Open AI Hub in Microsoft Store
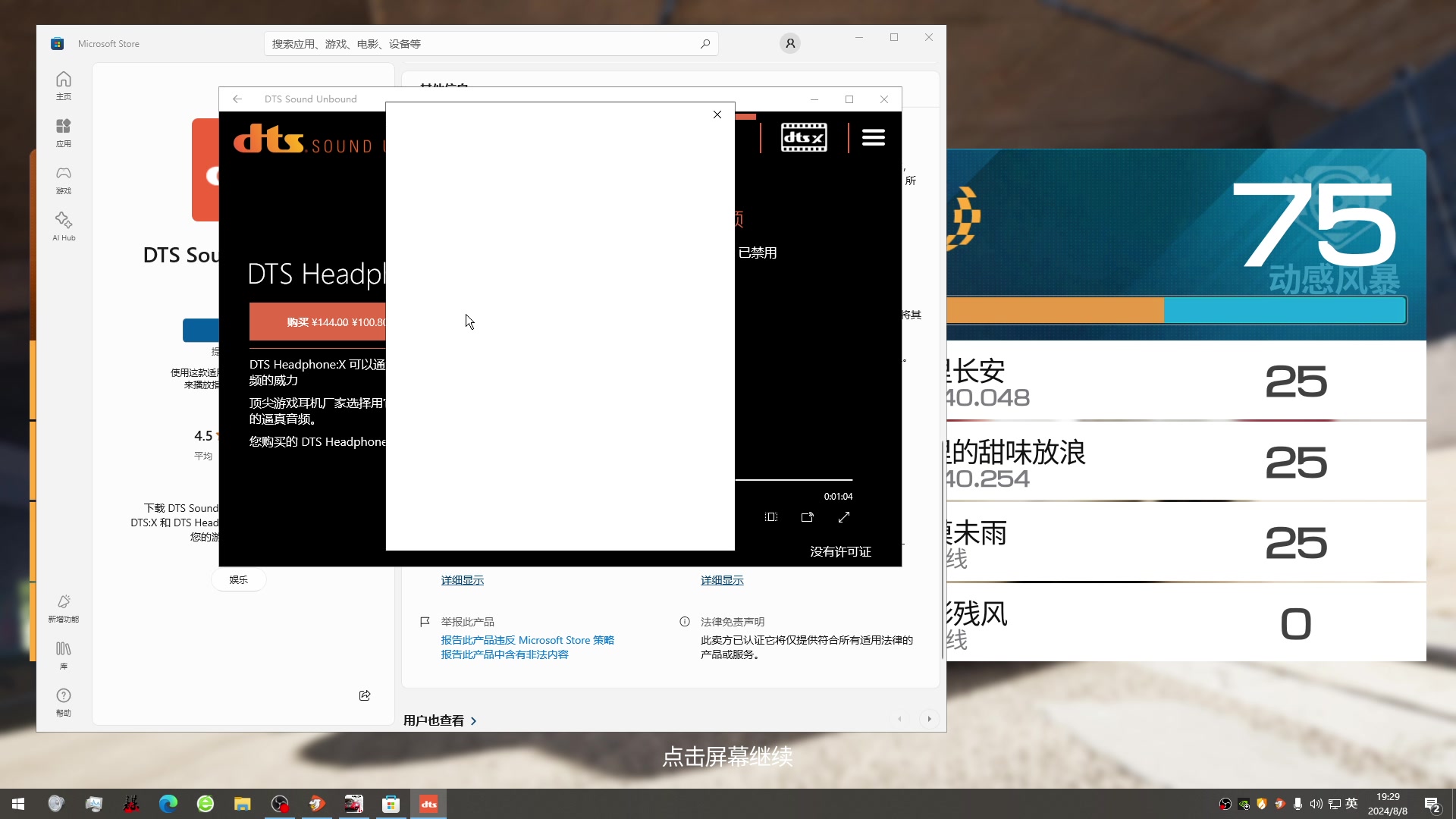The width and height of the screenshot is (1456, 819). 64,227
